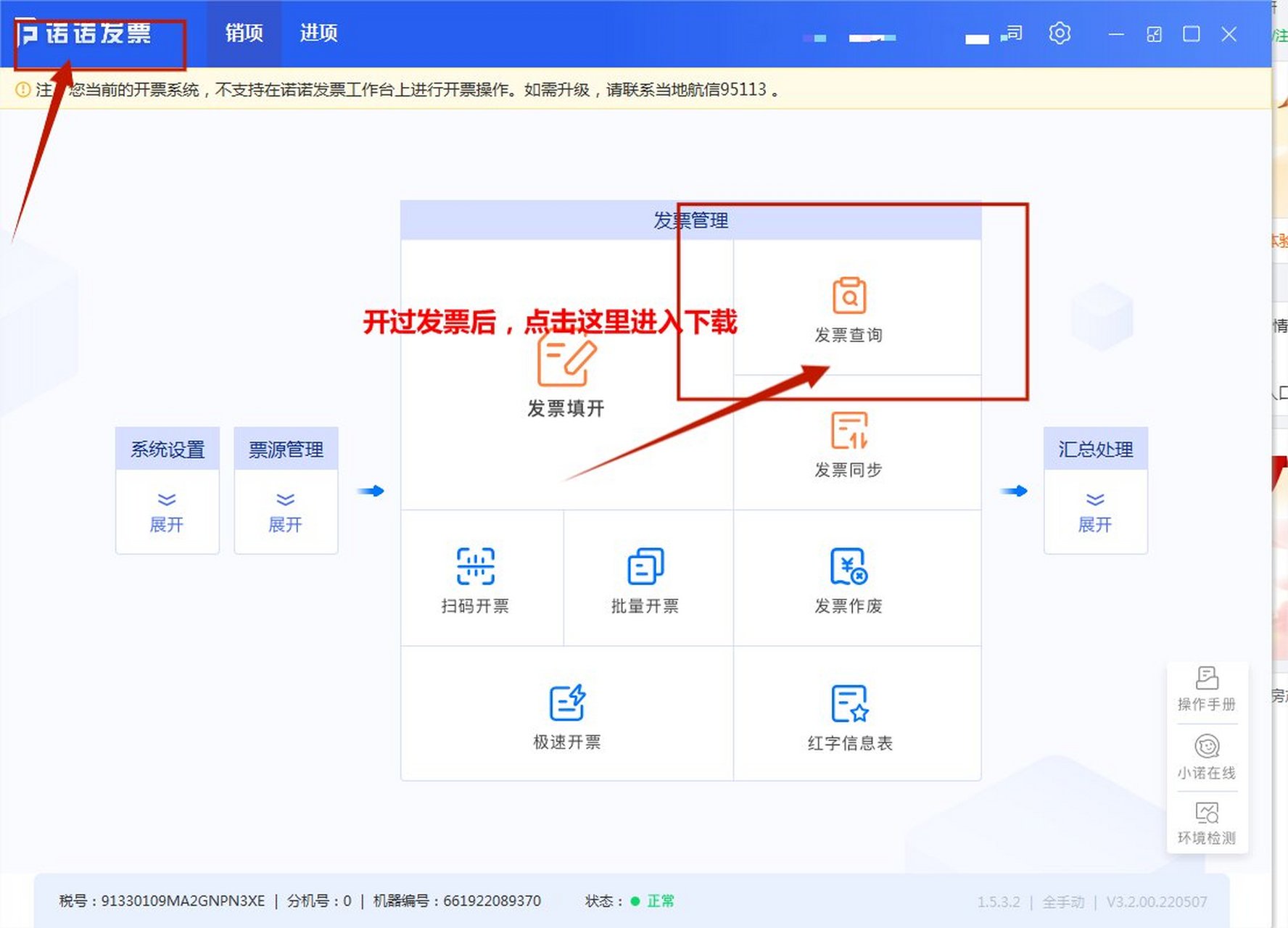1288x928 pixels.
Task: Expand 汇总处理 panel
Action: pos(1096,512)
